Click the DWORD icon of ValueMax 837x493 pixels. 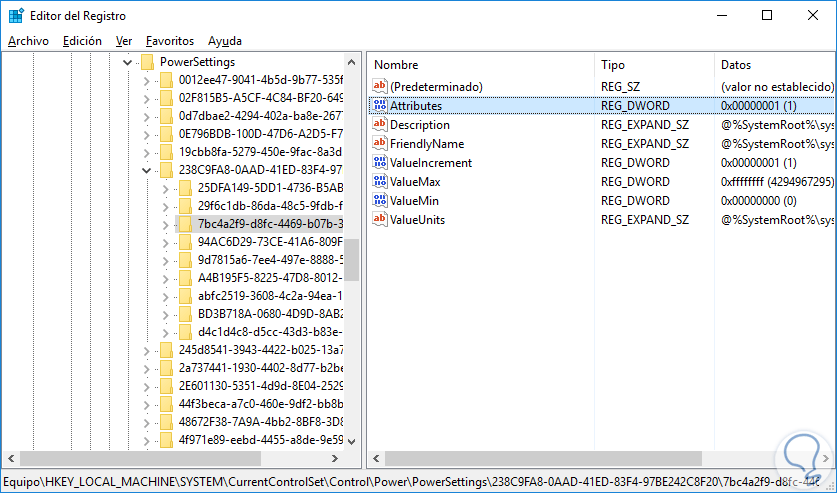(x=380, y=182)
